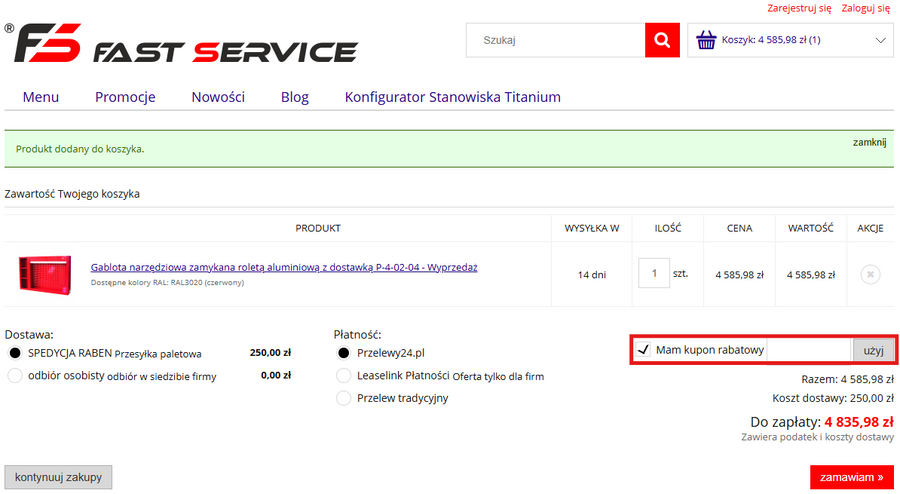Click the shopping basket icon

coord(706,41)
